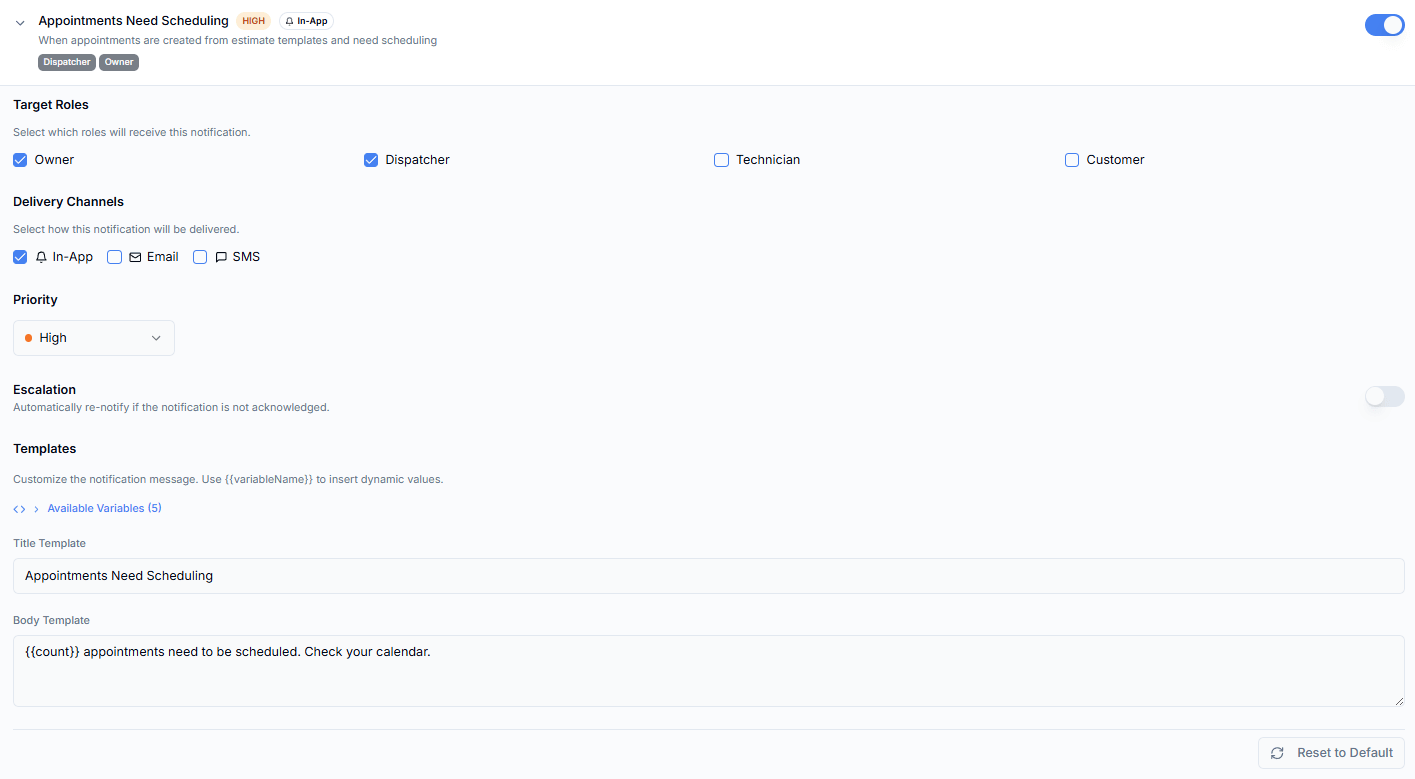
Task: Enable the SMS delivery channel checkbox
Action: (200, 257)
